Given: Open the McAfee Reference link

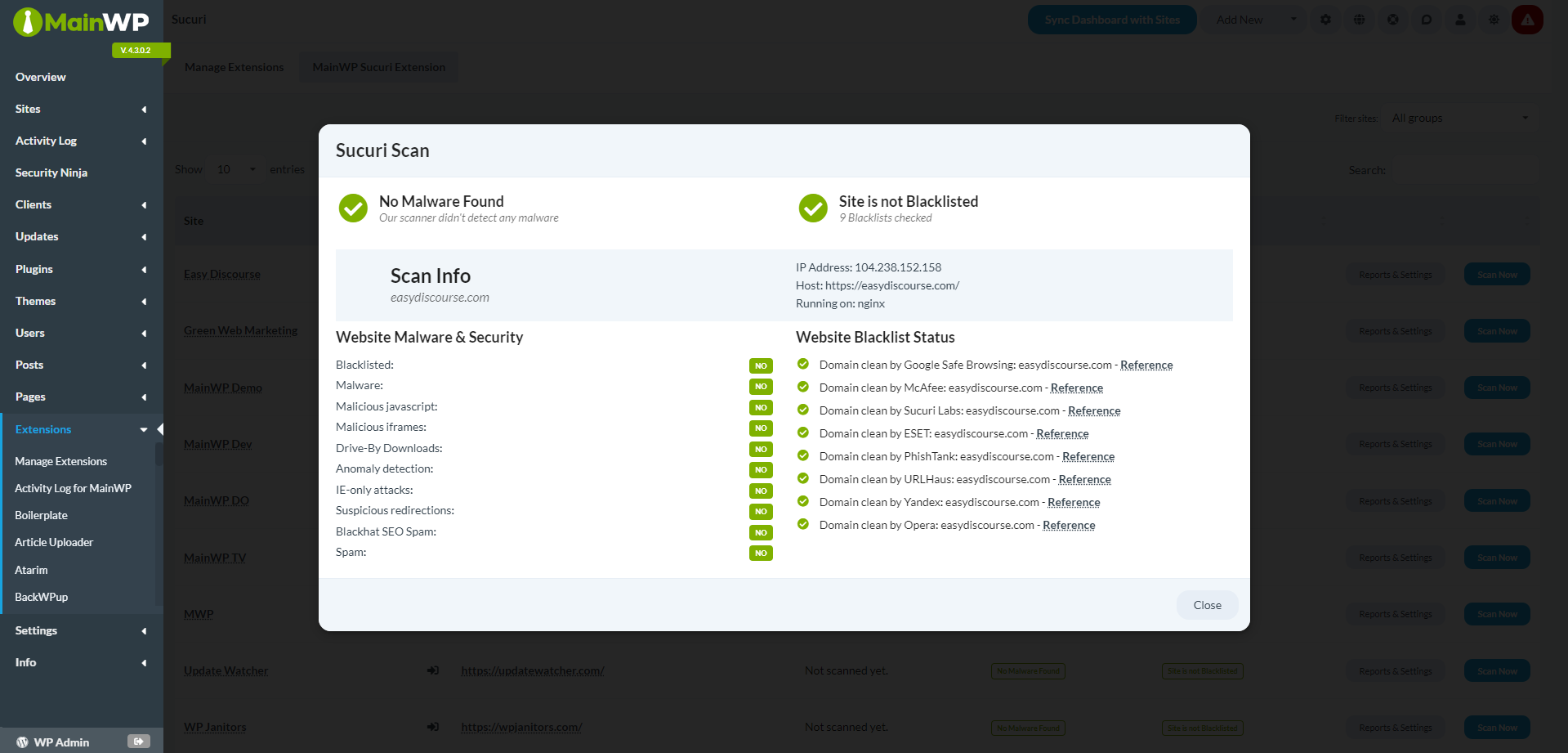Looking at the screenshot, I should [x=1076, y=388].
